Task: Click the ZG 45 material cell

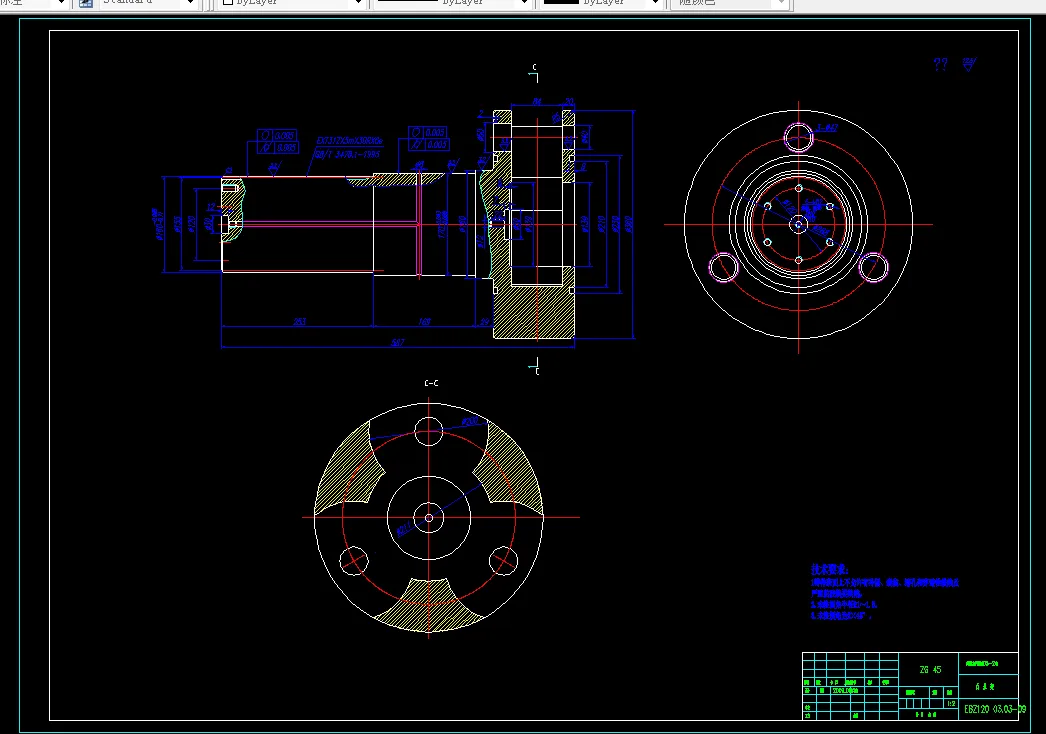Action: click(x=929, y=669)
